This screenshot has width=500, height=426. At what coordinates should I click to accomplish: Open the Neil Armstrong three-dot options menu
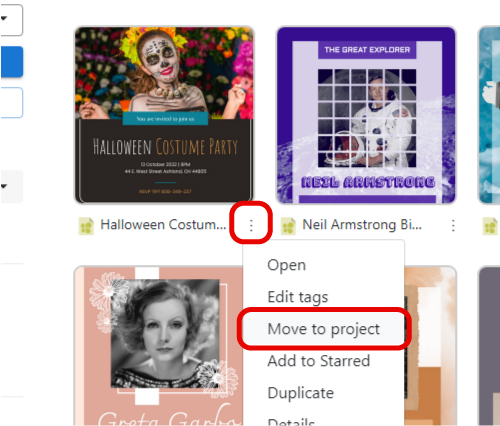click(453, 225)
